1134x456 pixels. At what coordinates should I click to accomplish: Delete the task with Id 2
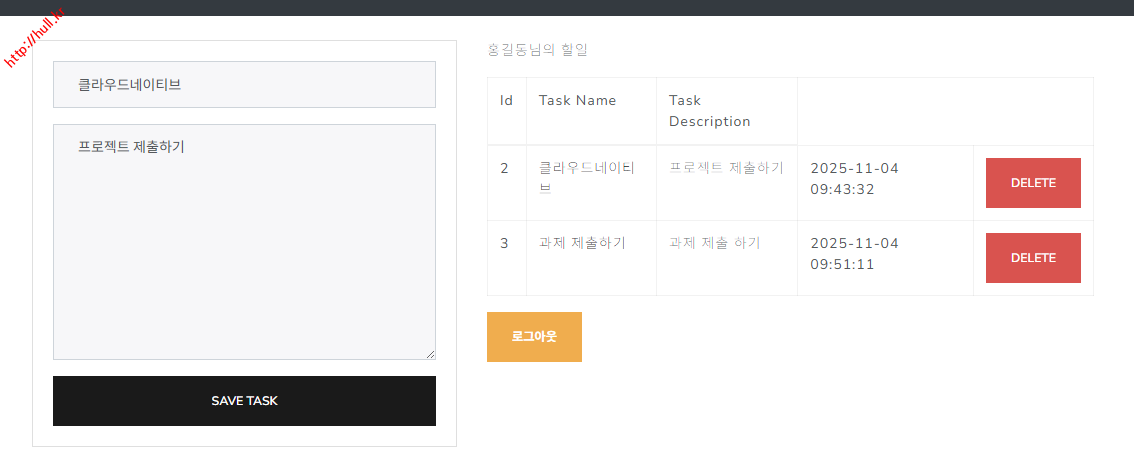click(x=1032, y=183)
